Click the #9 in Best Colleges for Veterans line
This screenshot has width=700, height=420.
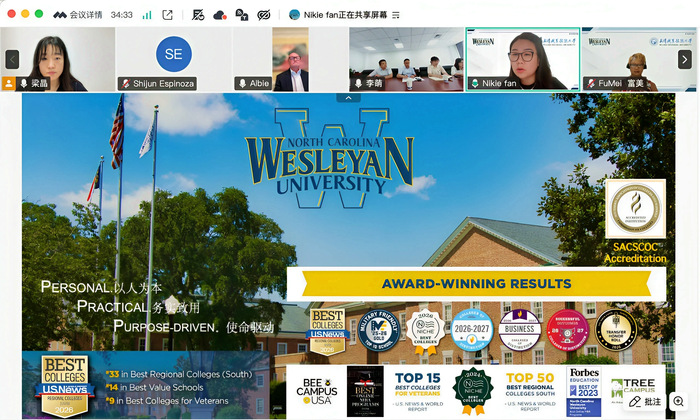pos(167,401)
